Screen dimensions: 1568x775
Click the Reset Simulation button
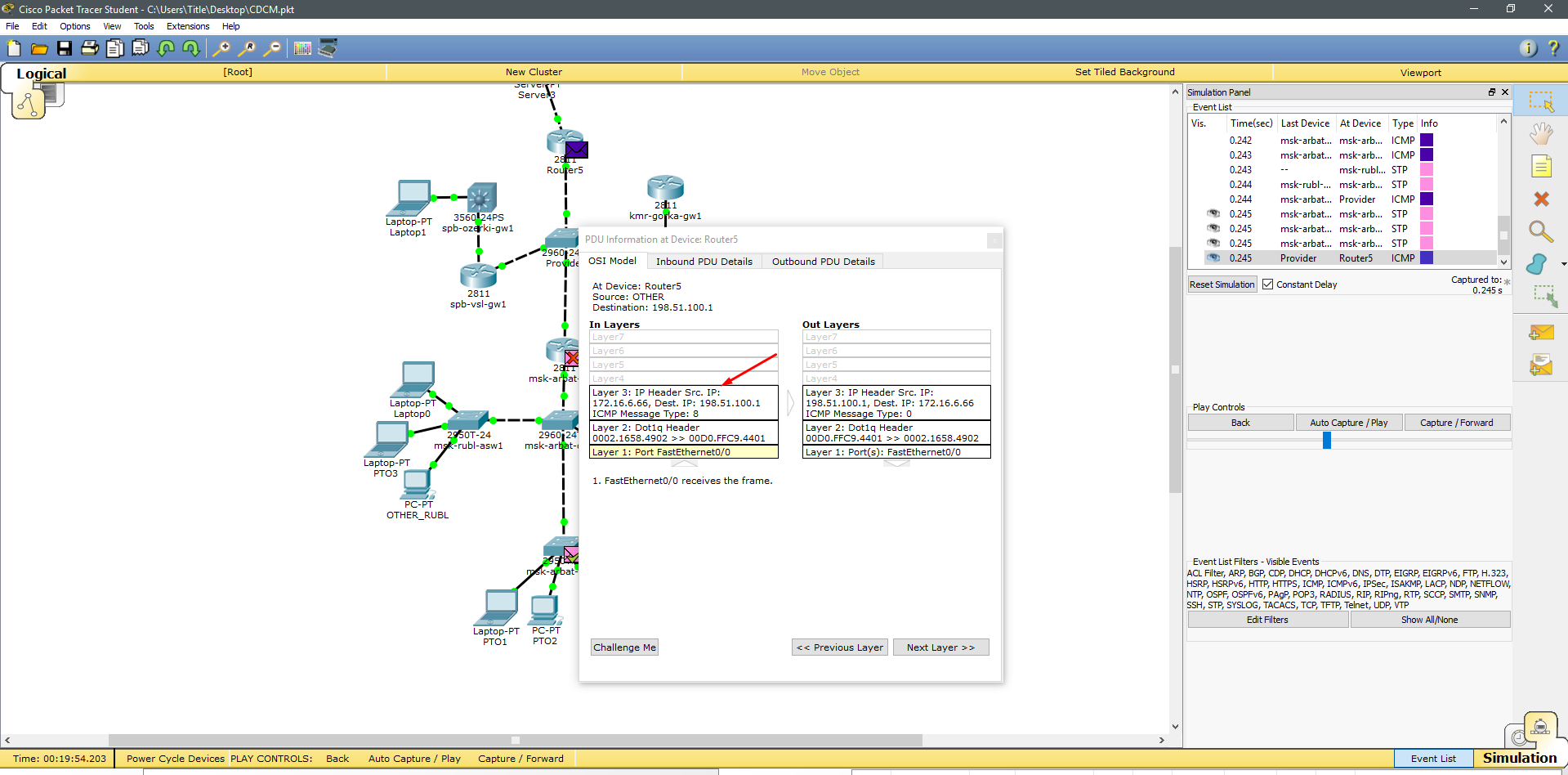click(x=1222, y=284)
